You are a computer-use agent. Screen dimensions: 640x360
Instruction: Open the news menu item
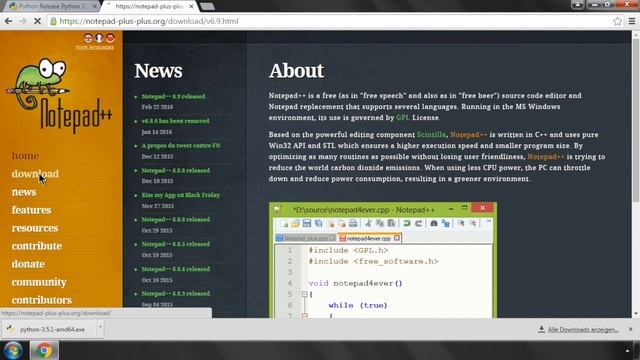pos(24,192)
